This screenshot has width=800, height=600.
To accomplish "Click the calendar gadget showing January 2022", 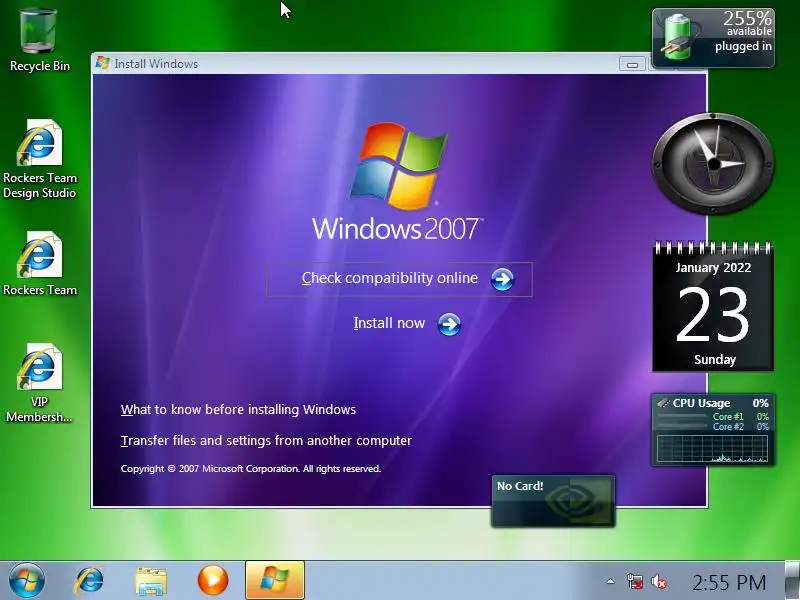I will pyautogui.click(x=713, y=308).
